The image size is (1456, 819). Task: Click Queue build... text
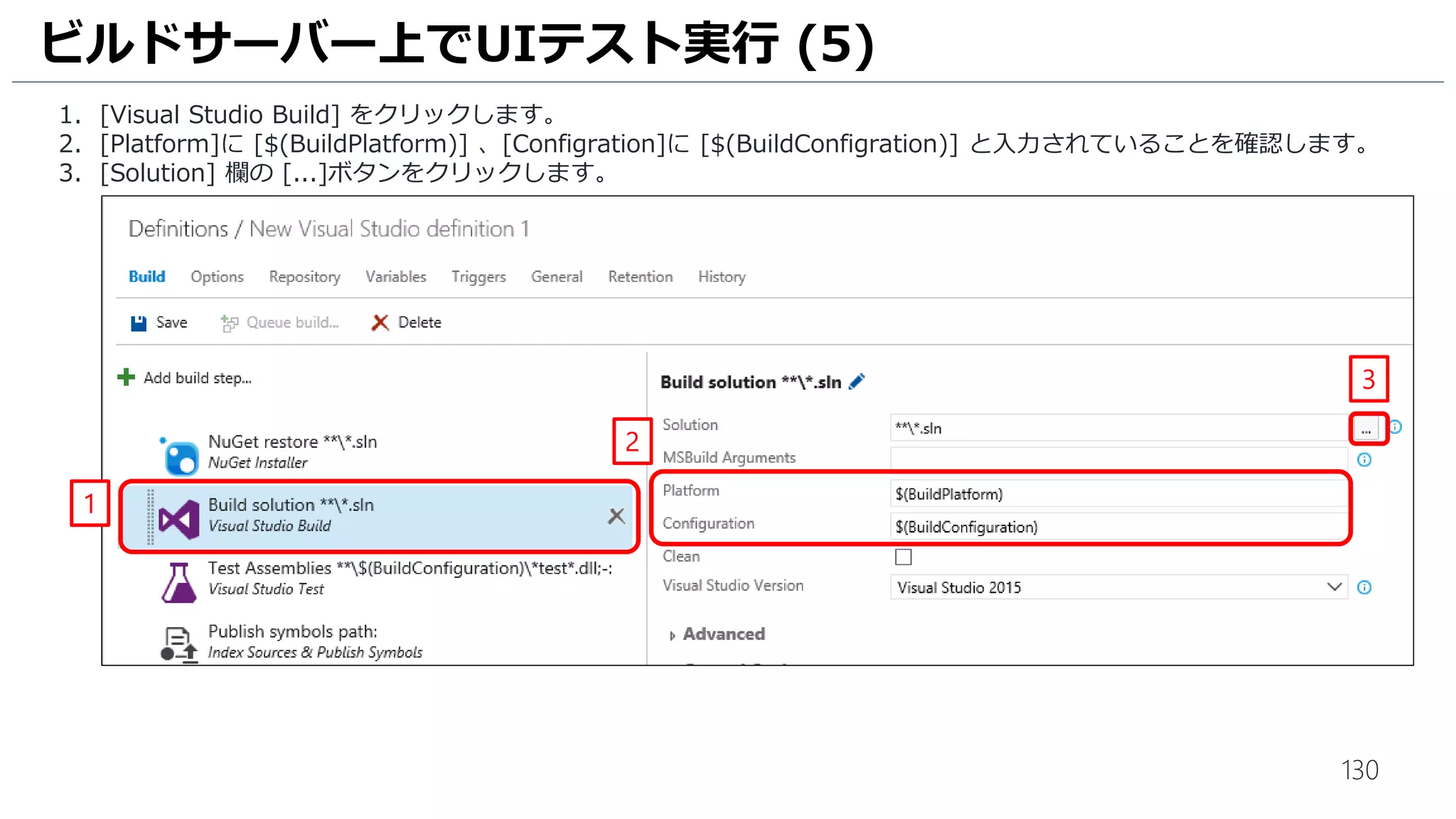pos(293,323)
